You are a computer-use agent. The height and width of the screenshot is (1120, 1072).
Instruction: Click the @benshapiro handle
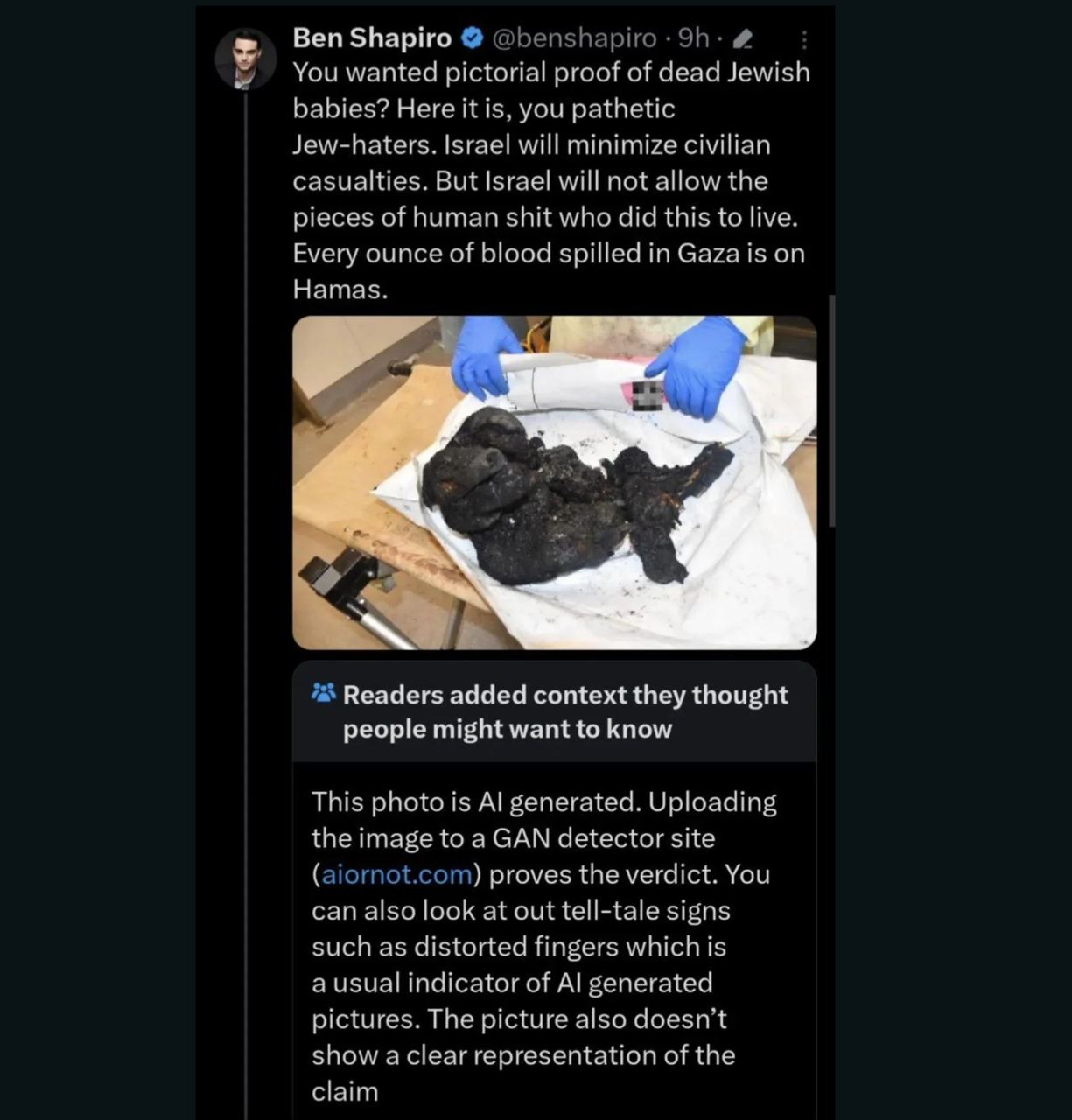574,38
